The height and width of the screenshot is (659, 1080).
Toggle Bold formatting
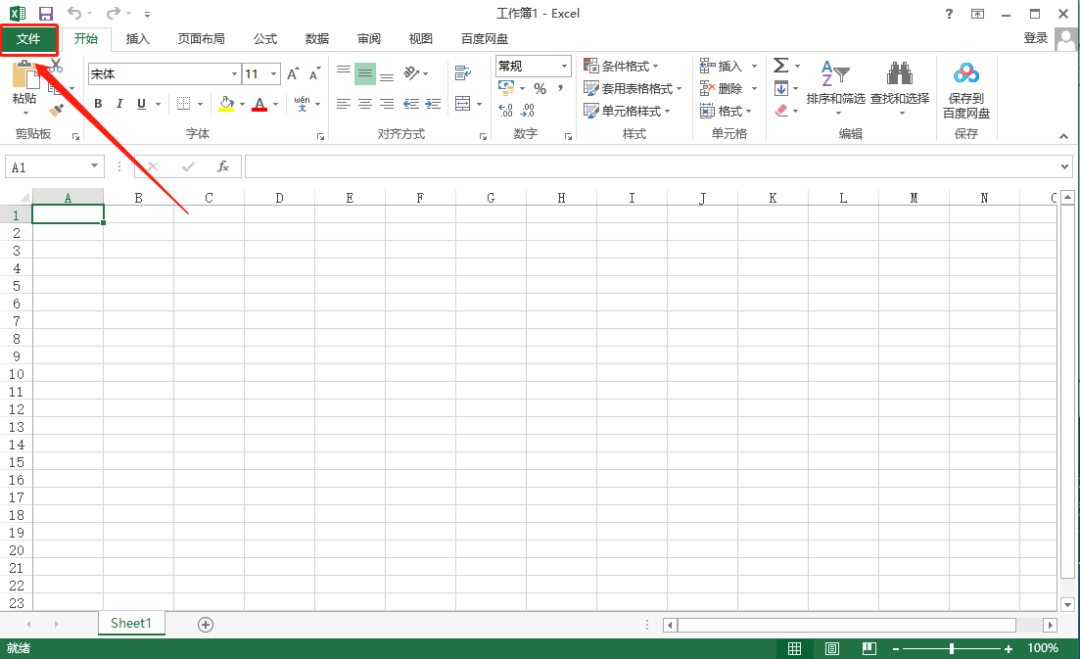[x=98, y=104]
